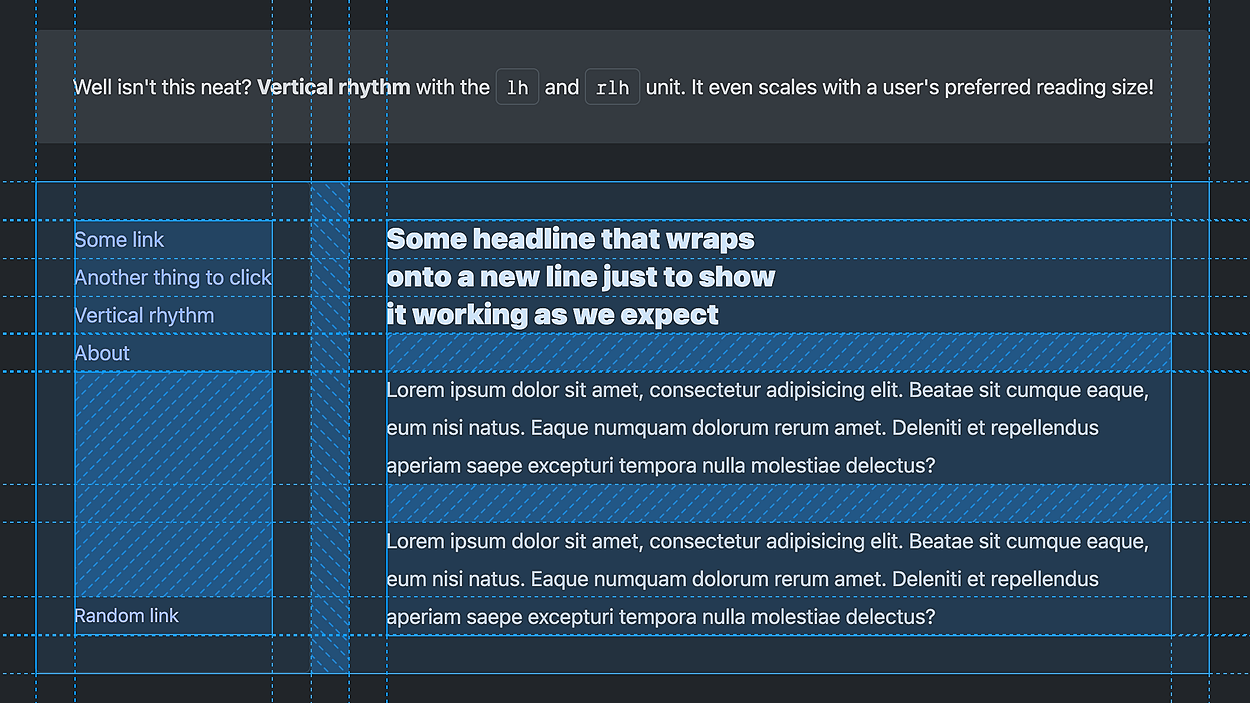Click headline line "it working as we expect"

(552, 316)
